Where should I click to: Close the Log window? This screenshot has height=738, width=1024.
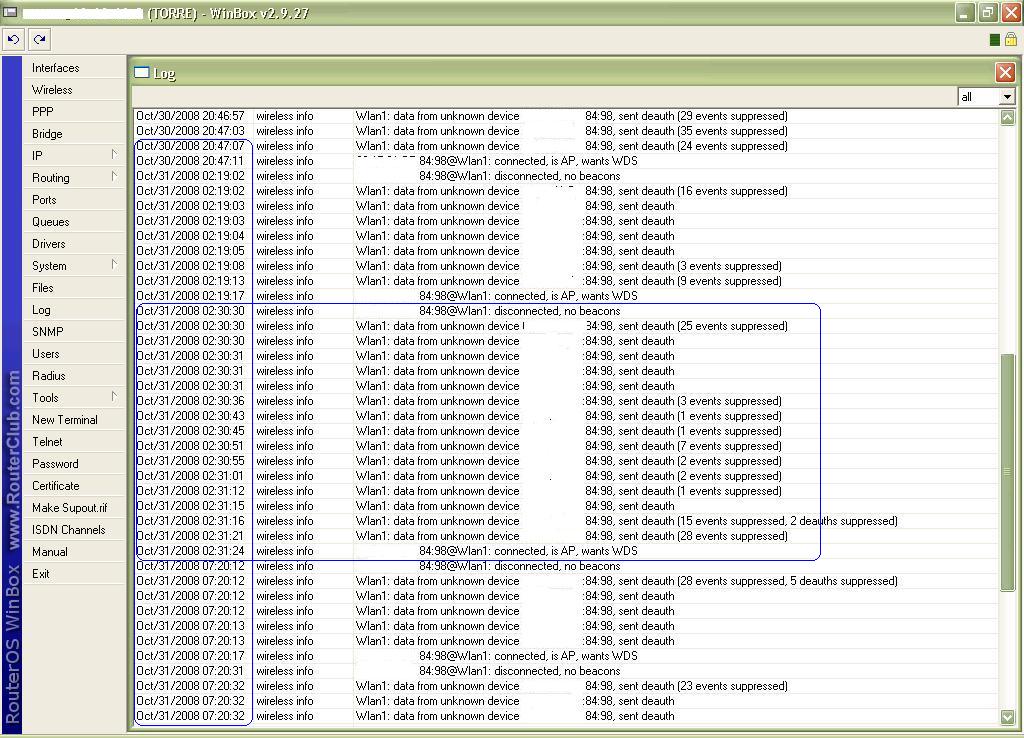1005,72
